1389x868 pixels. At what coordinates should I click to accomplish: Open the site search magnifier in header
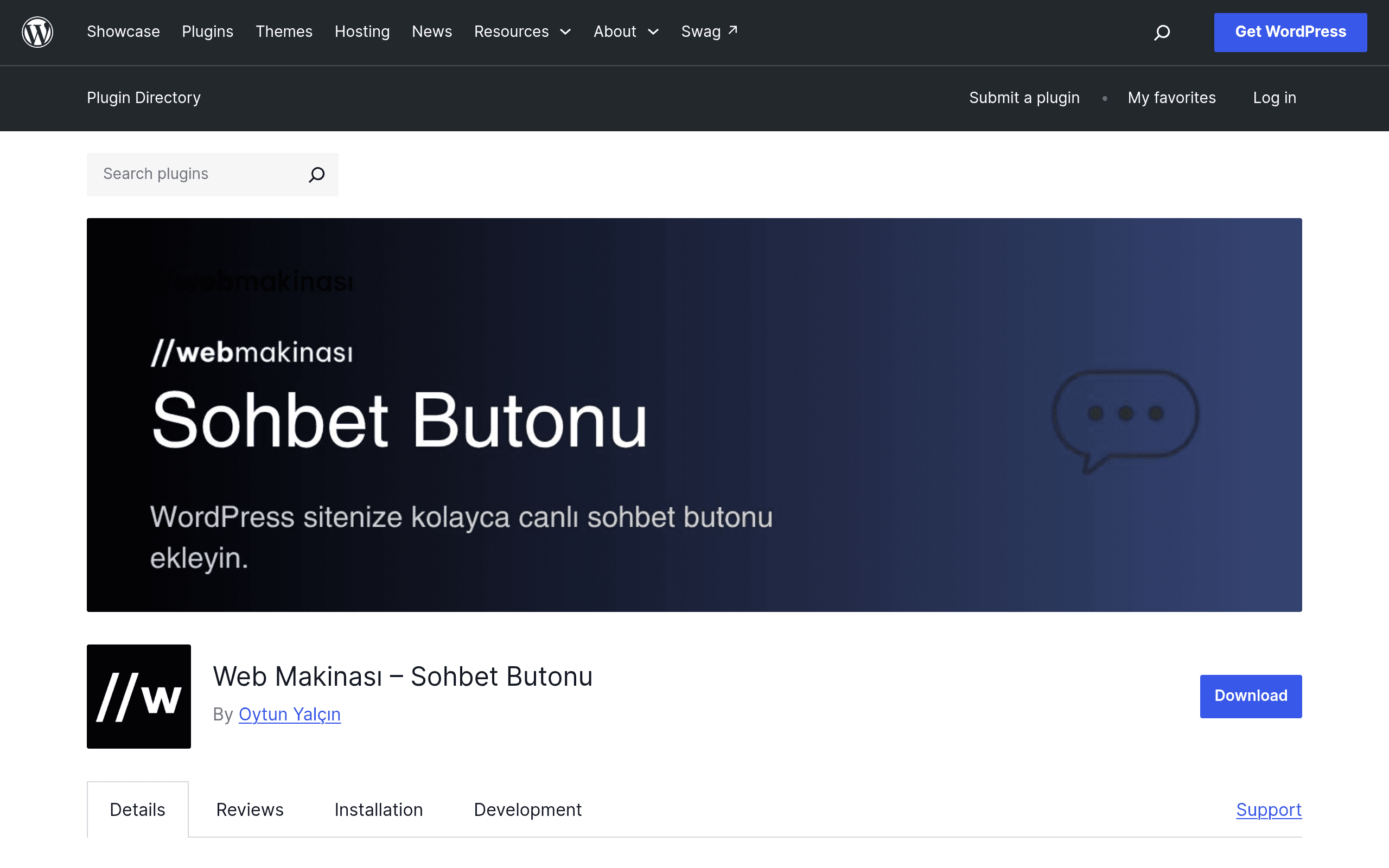tap(1162, 32)
